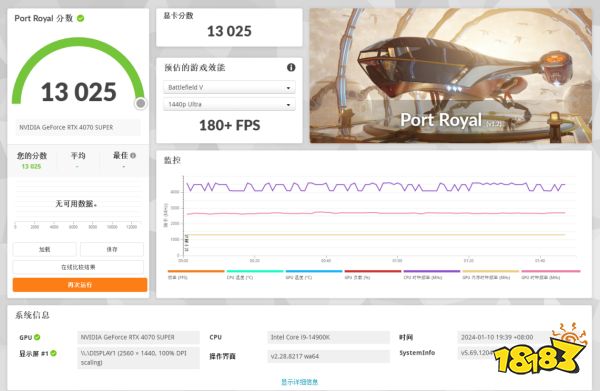Toggle the blue GPU 温度 legend swatch
The width and height of the screenshot is (600, 391).
coord(314,271)
